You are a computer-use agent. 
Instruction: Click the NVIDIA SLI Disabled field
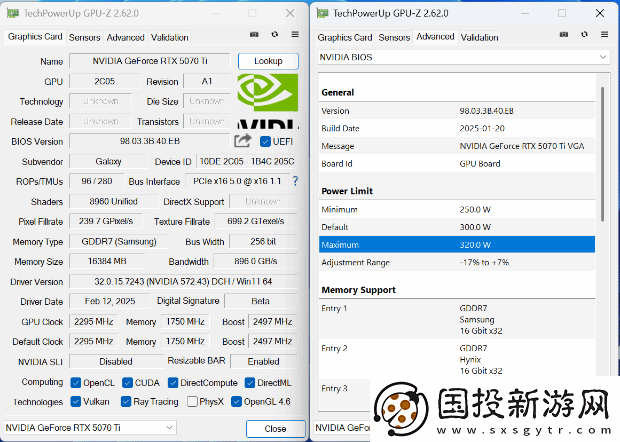116,361
